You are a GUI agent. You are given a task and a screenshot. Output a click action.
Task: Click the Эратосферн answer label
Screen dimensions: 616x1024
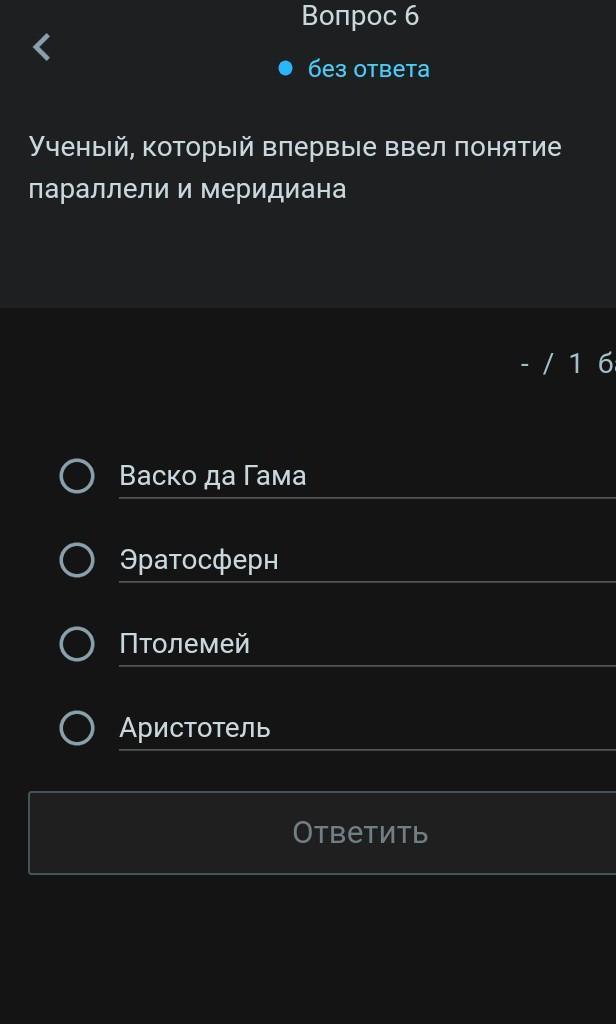point(199,560)
